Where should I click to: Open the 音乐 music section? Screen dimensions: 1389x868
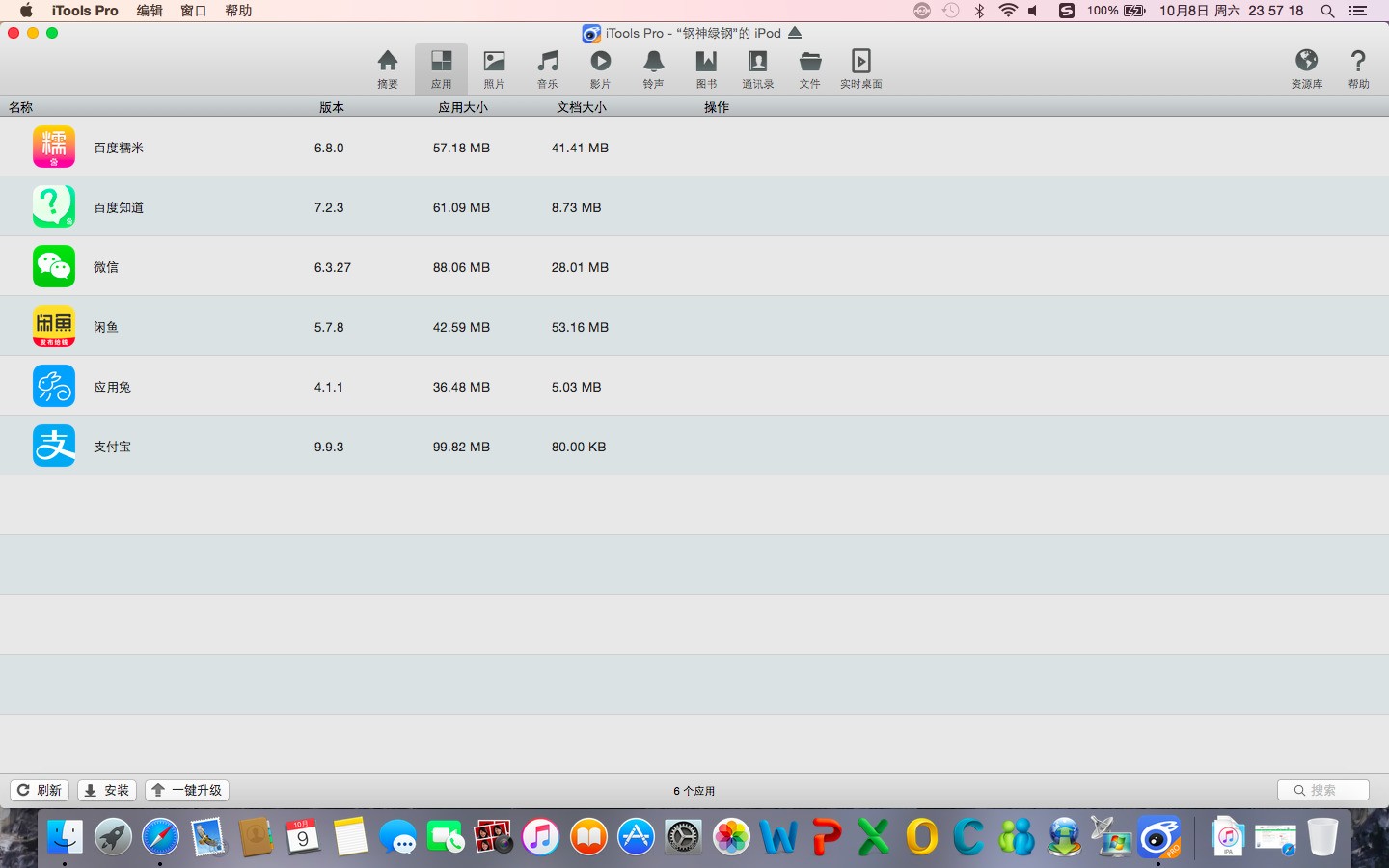point(547,68)
